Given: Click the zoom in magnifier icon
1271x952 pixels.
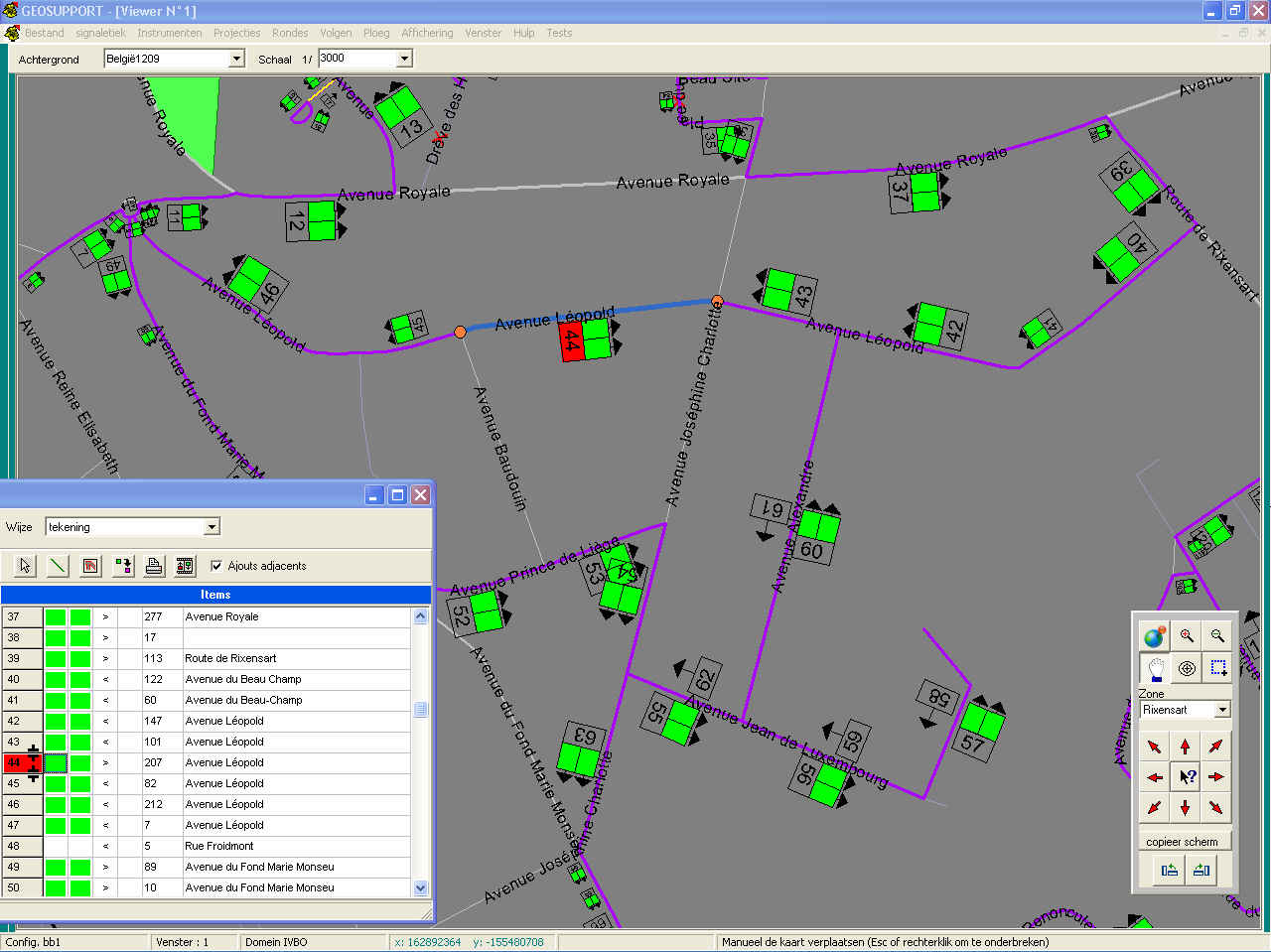Looking at the screenshot, I should tap(1187, 636).
